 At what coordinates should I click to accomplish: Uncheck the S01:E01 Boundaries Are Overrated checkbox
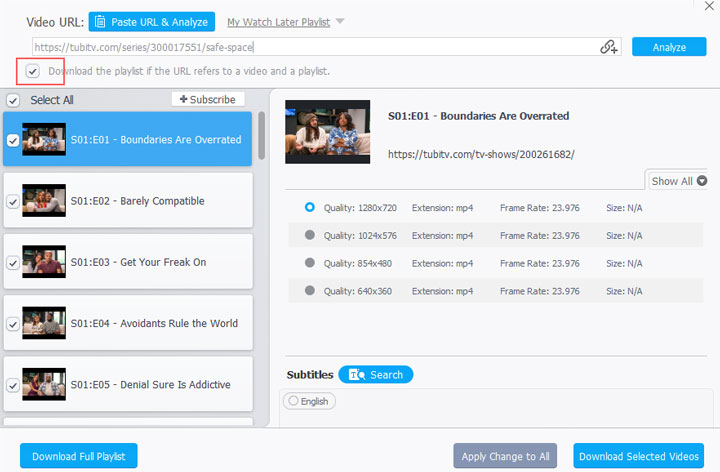(13, 140)
